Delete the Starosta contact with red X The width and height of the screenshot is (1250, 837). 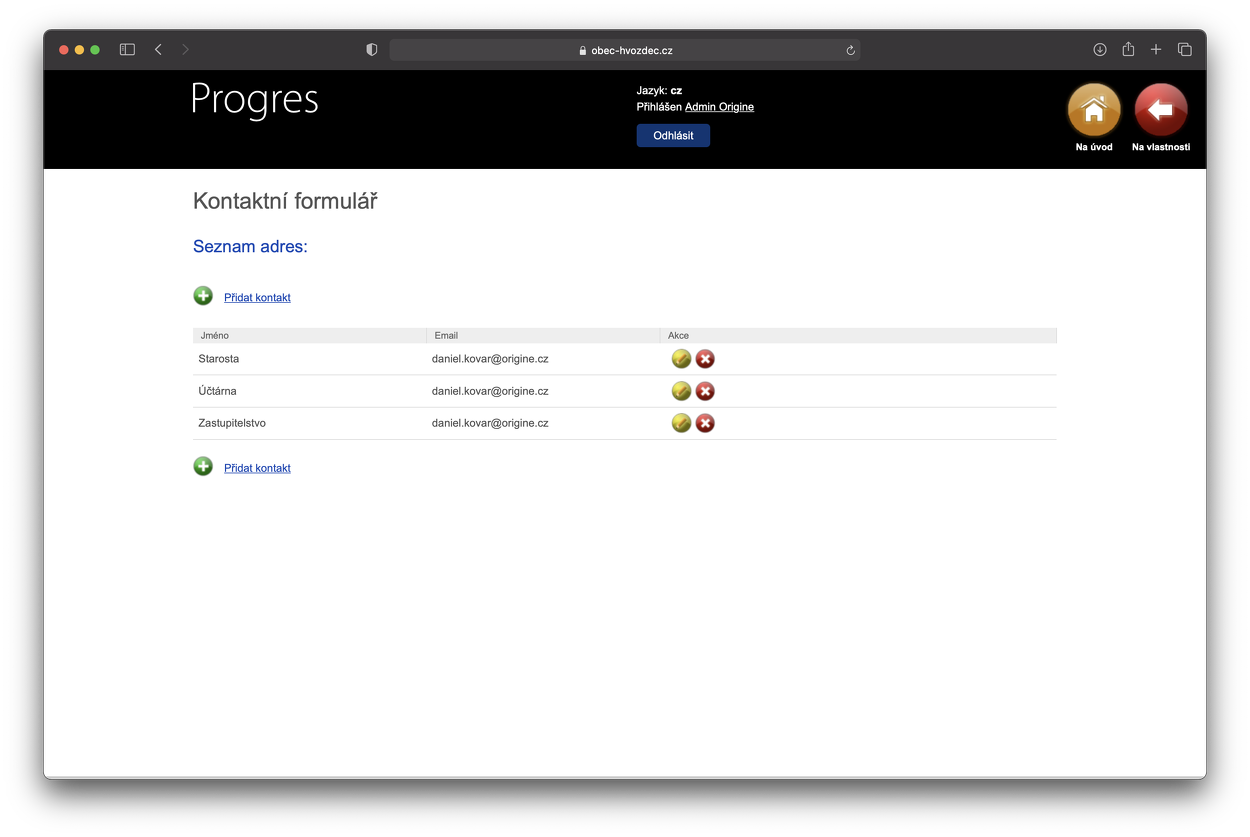(705, 359)
